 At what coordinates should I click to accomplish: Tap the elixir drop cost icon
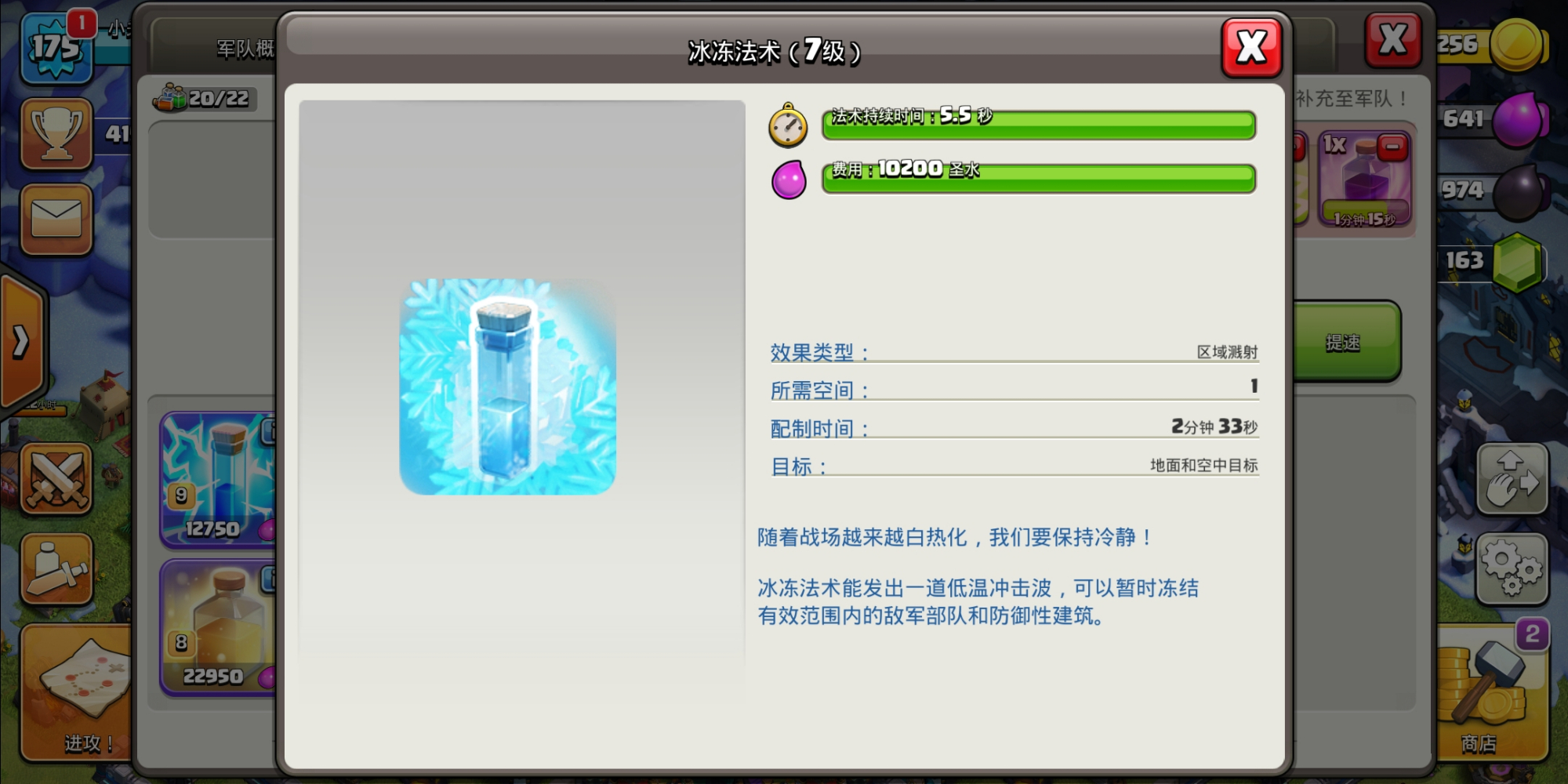pyautogui.click(x=789, y=179)
